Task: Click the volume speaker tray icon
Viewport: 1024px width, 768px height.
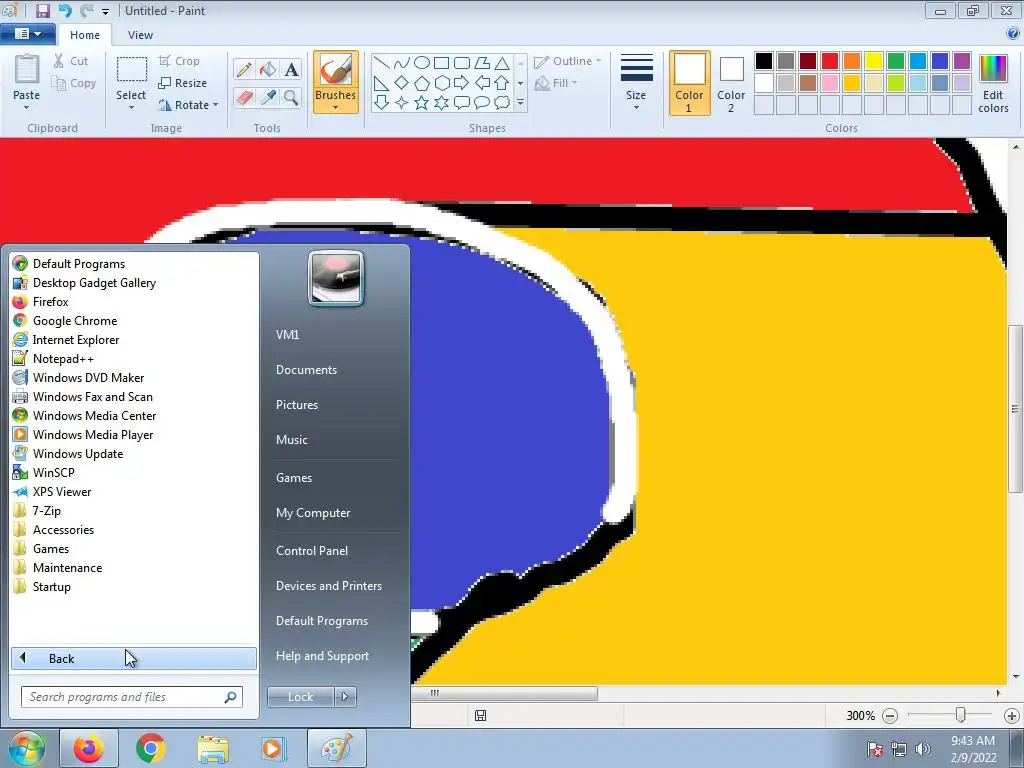Action: coord(923,749)
